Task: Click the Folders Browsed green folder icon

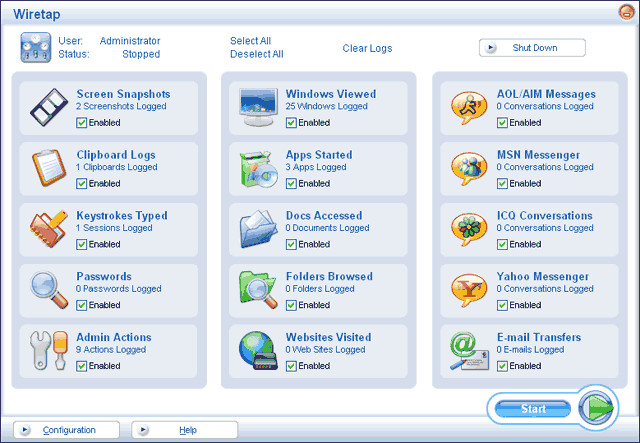Action: click(258, 289)
